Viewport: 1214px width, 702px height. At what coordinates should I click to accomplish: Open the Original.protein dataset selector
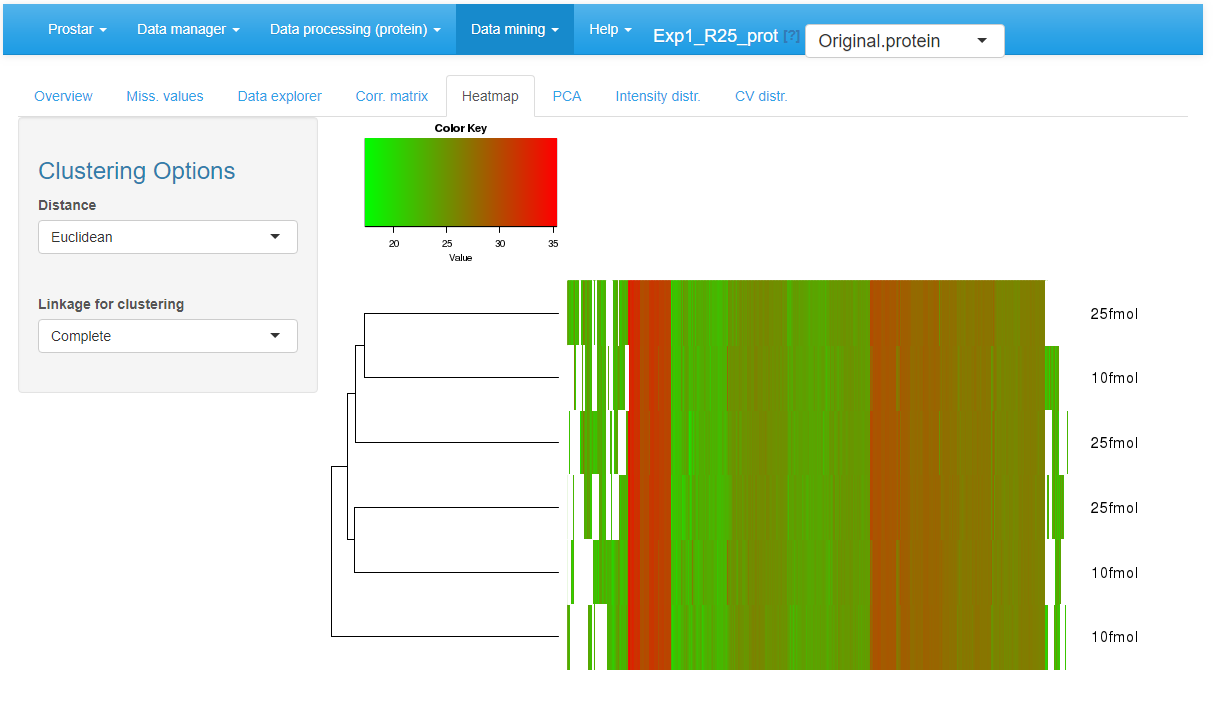point(903,41)
